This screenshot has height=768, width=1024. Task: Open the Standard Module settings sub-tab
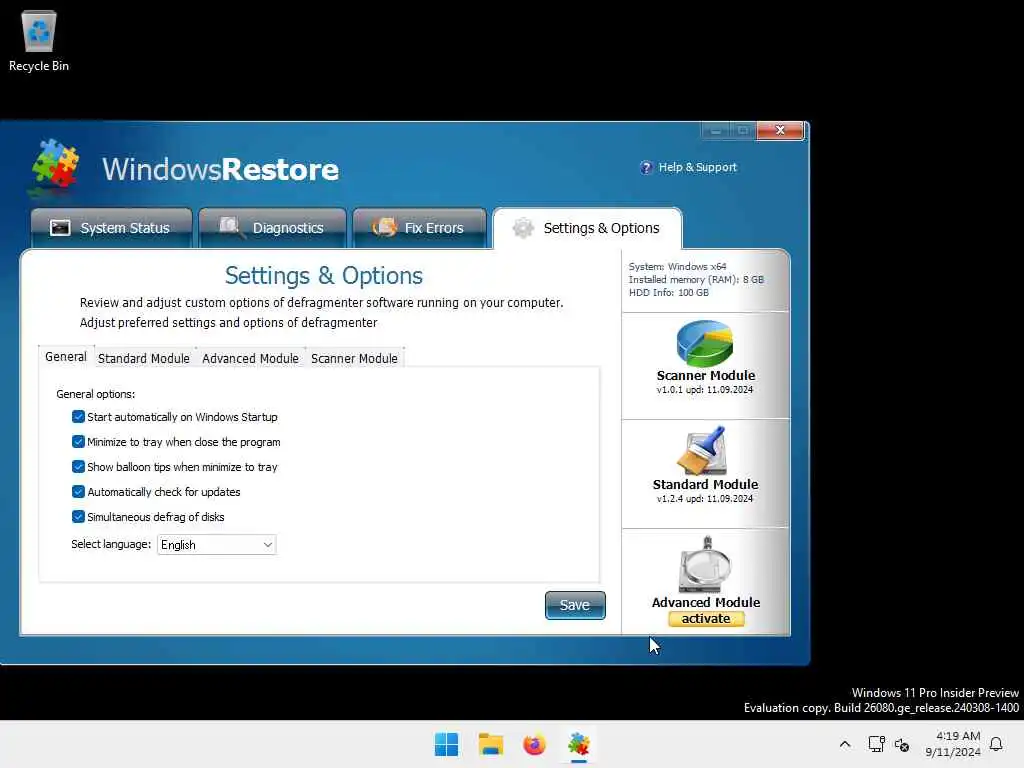point(144,358)
